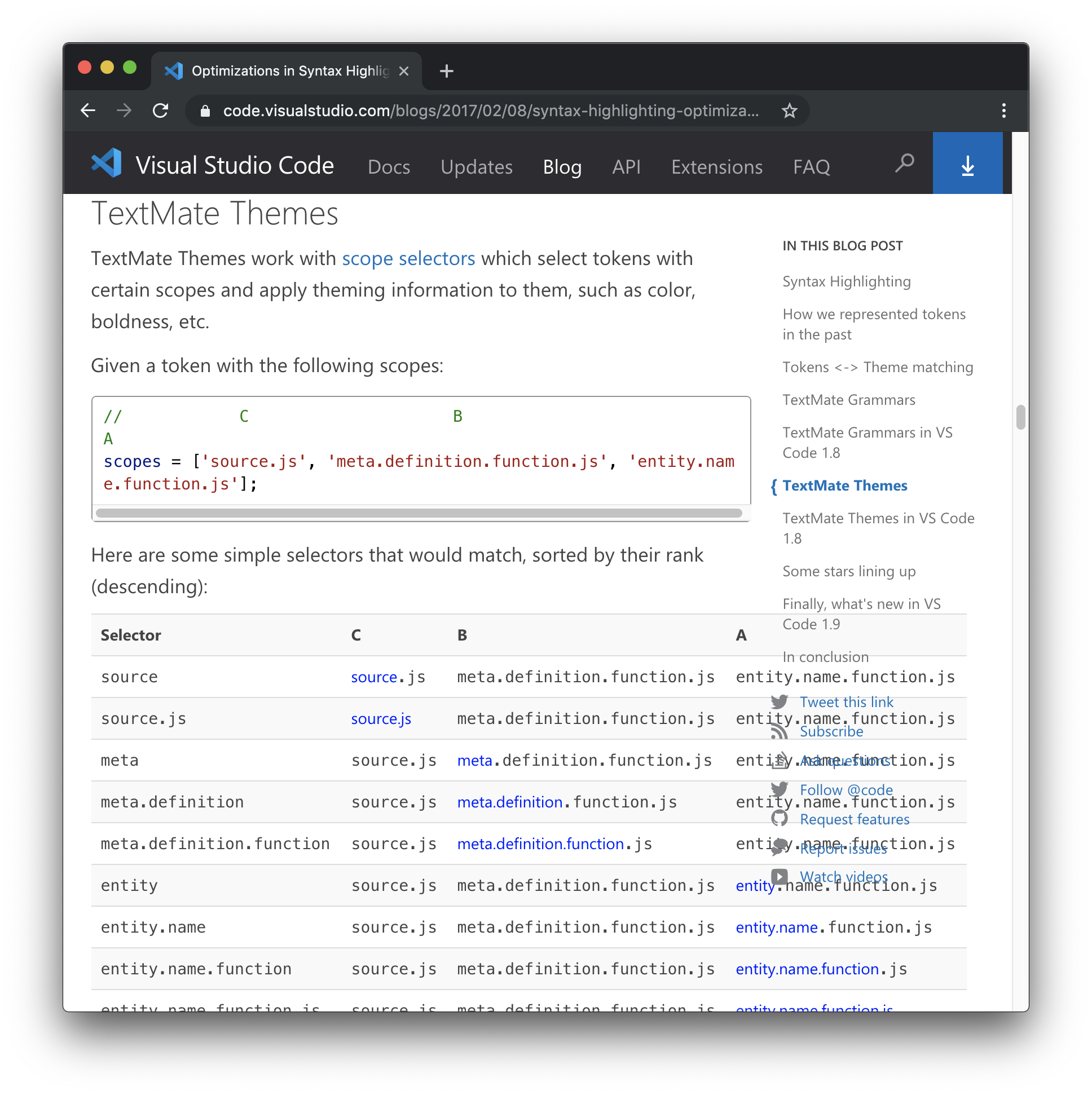Screen dimensions: 1092x1095
Task: Click the Visual Studio Code logo
Action: pyautogui.click(x=108, y=163)
